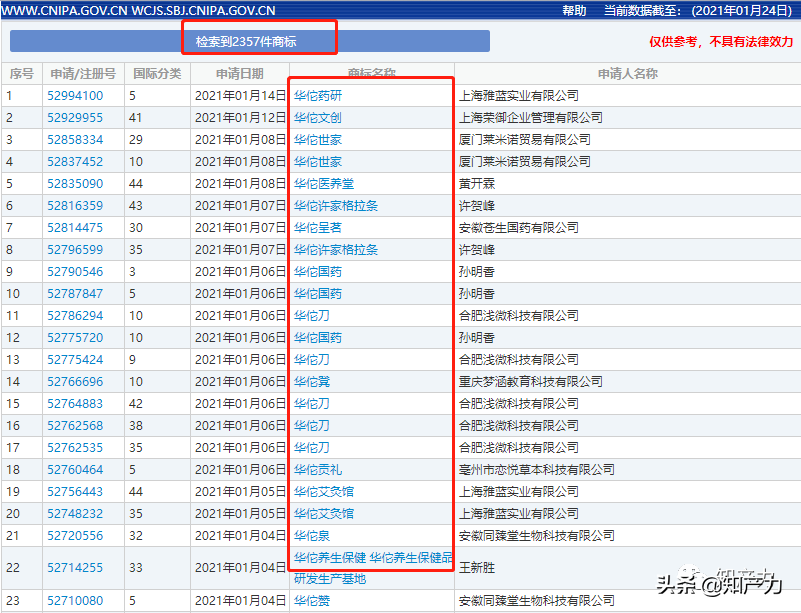Open registration number 52760464

[75, 469]
